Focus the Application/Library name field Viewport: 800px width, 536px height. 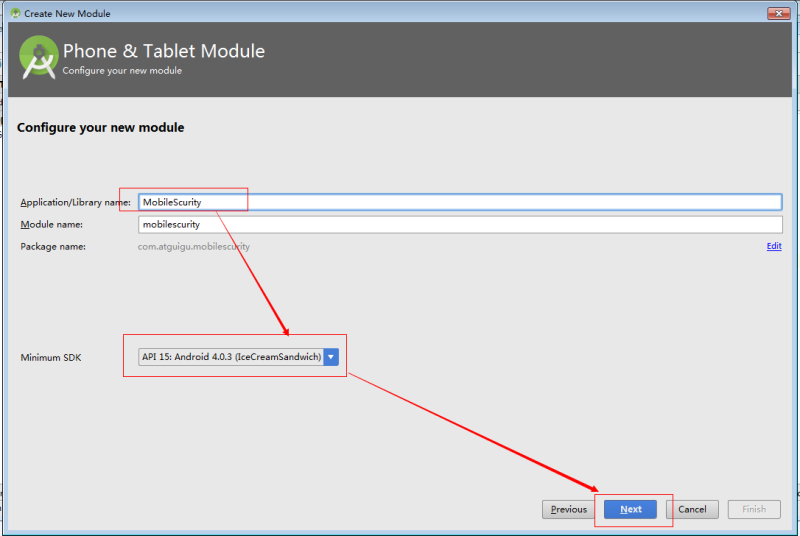tap(460, 202)
